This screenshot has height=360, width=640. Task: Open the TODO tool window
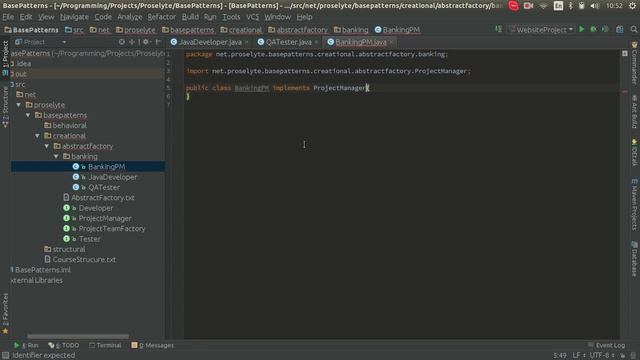point(64,345)
